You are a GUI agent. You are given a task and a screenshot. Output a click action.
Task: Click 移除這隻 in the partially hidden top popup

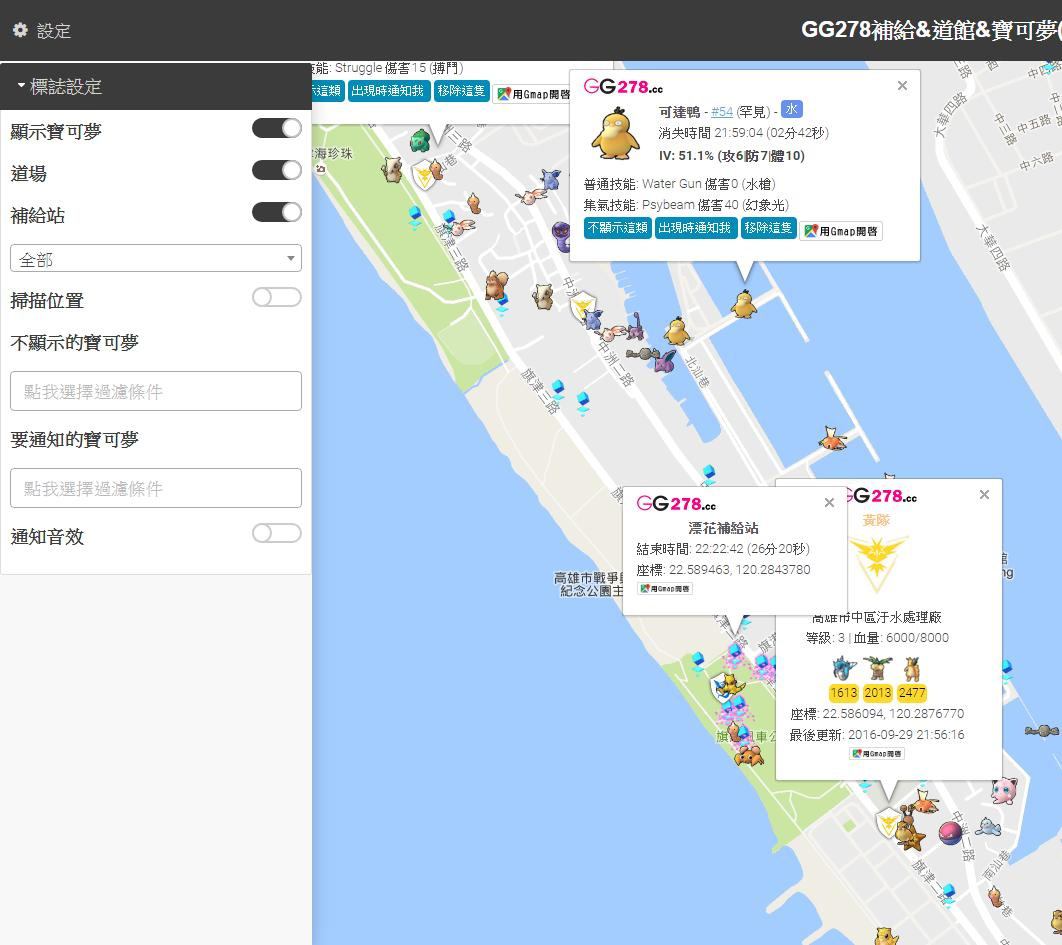[461, 91]
